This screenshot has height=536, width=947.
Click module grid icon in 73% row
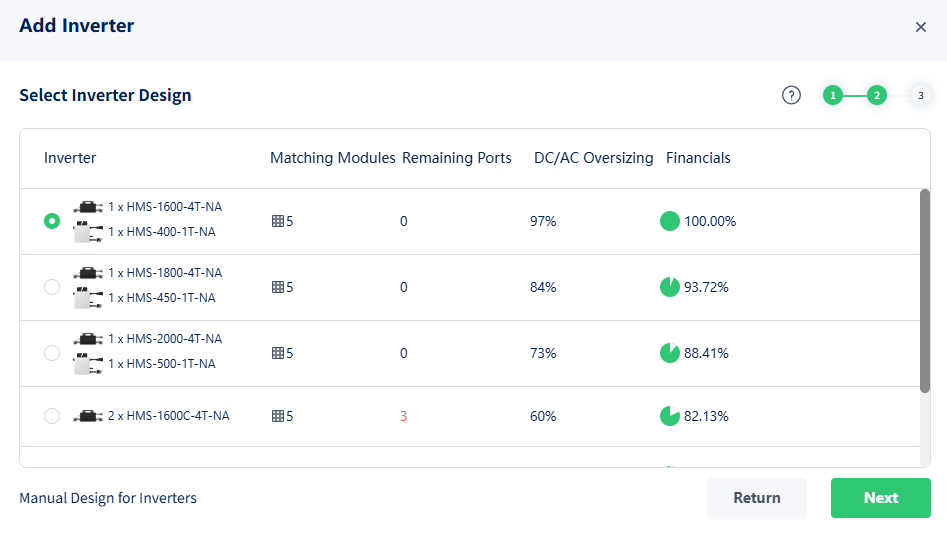(278, 353)
